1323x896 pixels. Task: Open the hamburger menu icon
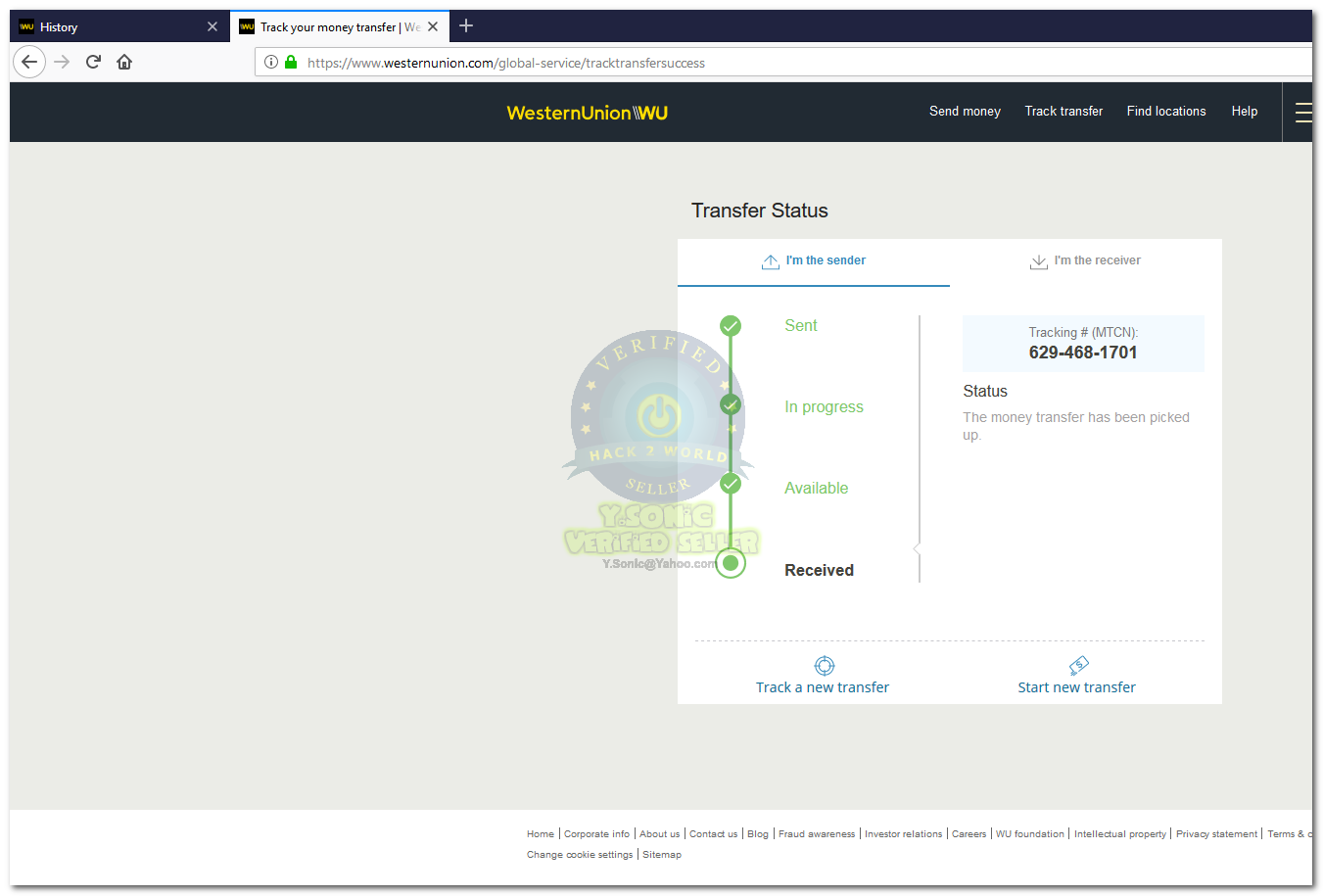(x=1303, y=113)
